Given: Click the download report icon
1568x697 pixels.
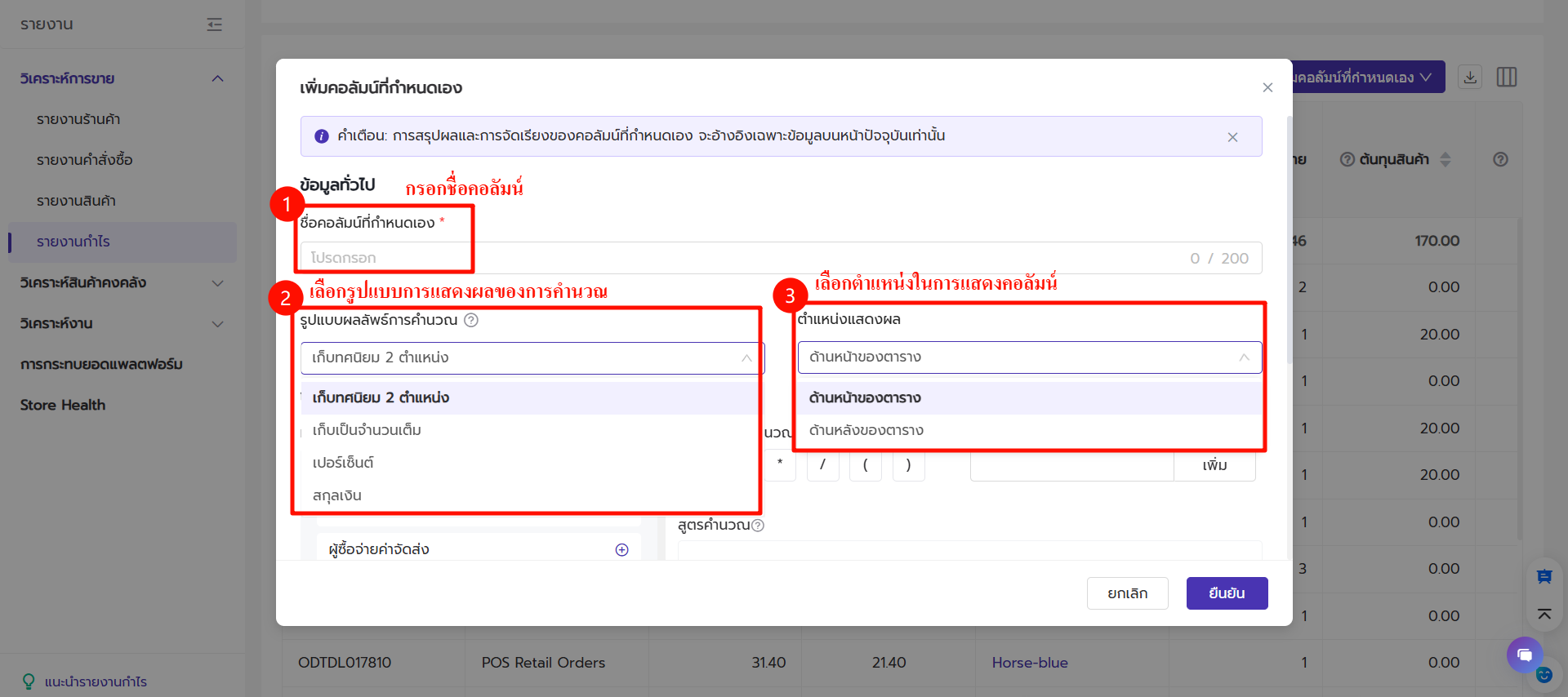Looking at the screenshot, I should coord(1470,78).
